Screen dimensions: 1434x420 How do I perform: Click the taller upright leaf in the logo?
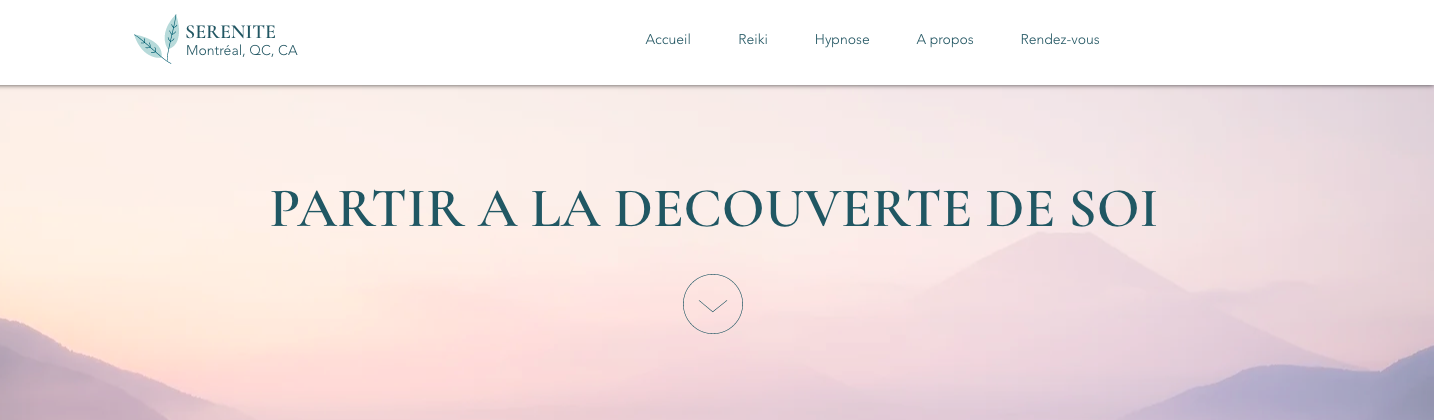point(172,32)
